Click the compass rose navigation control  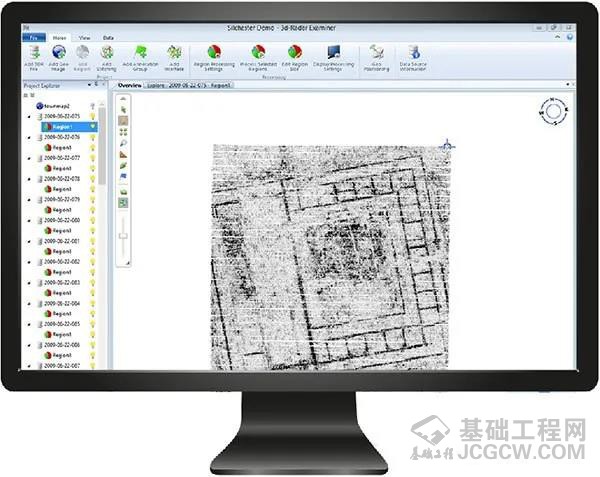pyautogui.click(x=551, y=111)
